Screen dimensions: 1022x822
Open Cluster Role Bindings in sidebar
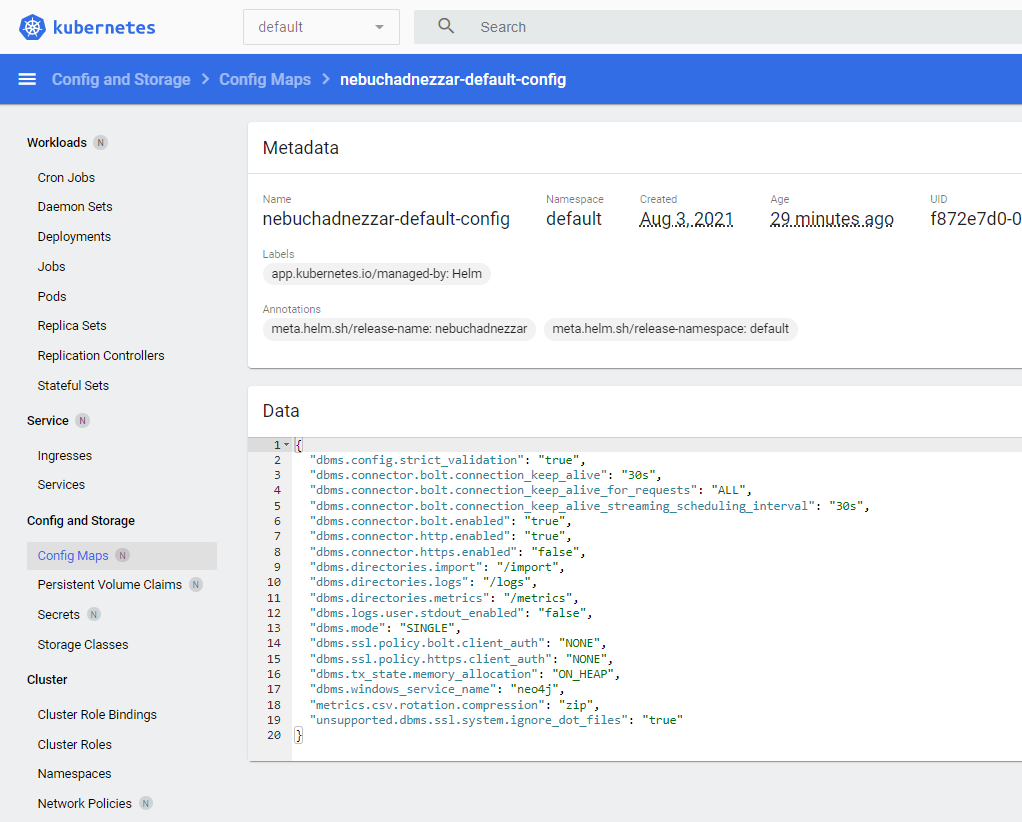click(x=97, y=715)
